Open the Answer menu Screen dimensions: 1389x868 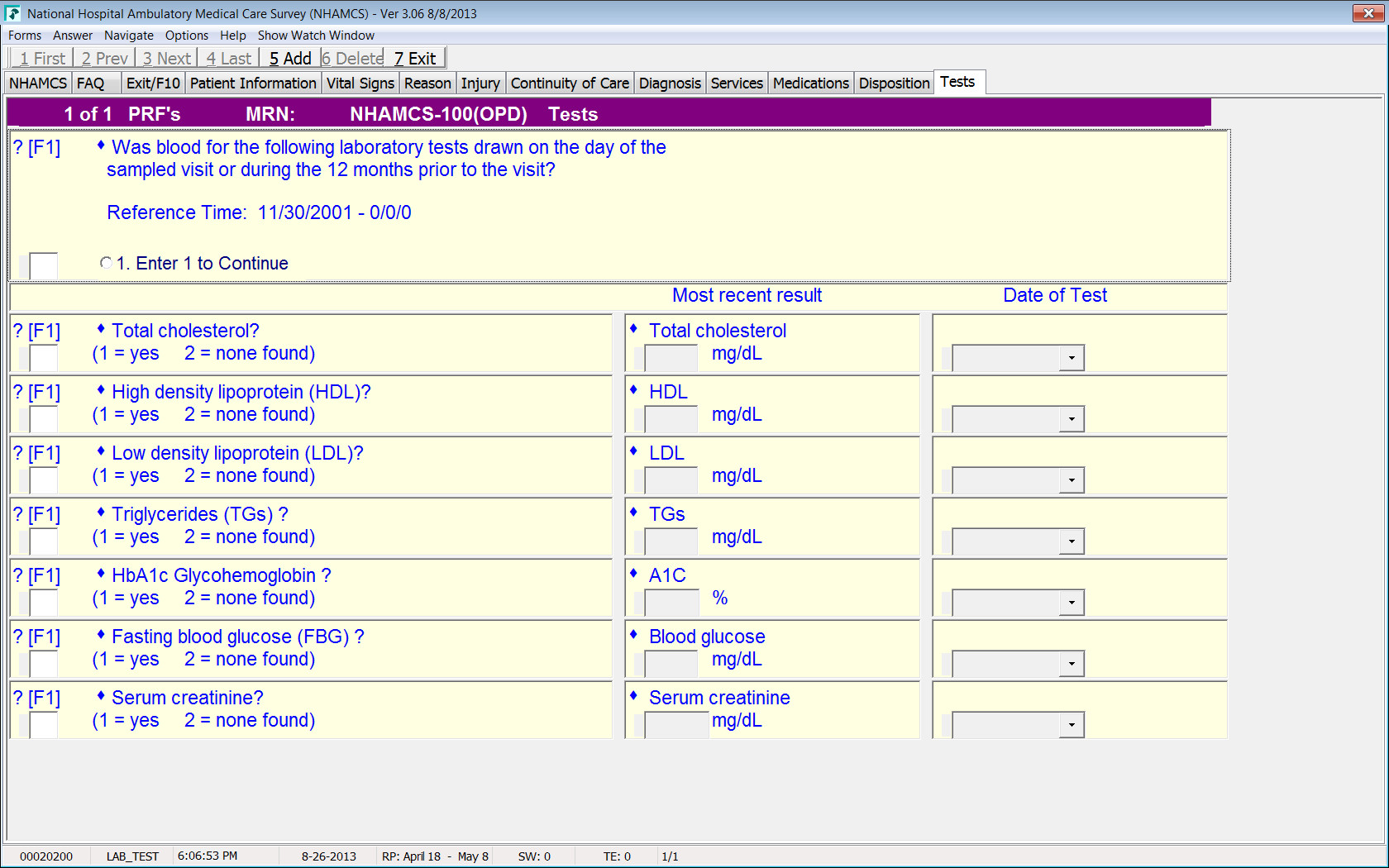[73, 36]
